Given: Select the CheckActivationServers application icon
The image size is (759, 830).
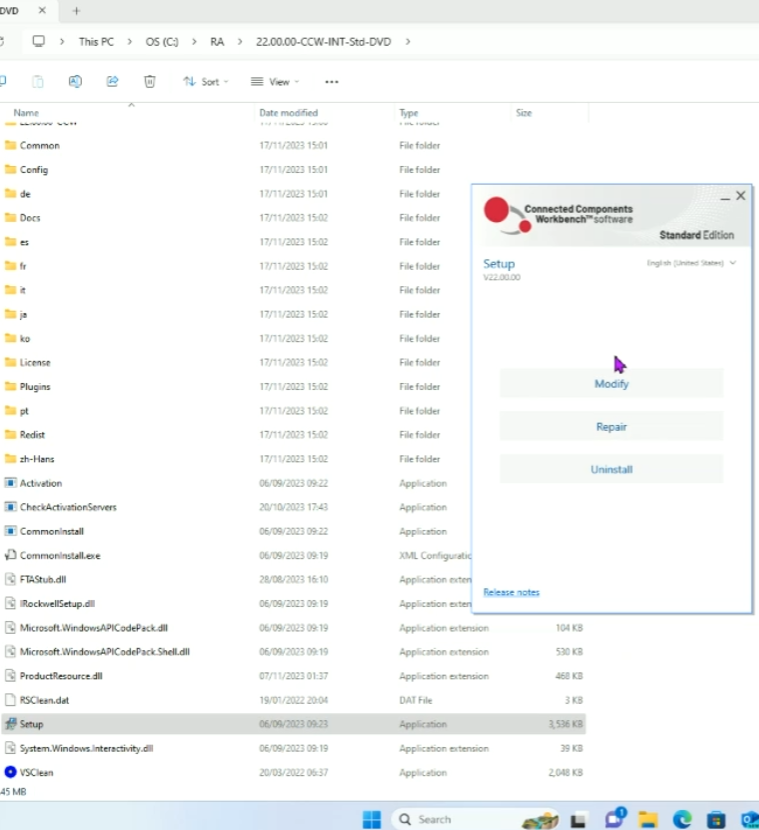Looking at the screenshot, I should [10, 507].
